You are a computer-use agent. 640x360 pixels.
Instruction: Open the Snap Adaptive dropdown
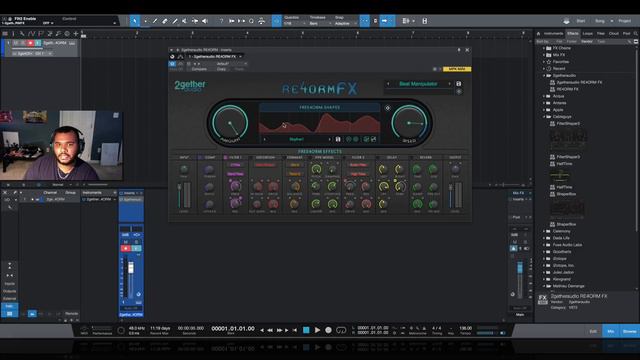tap(345, 24)
